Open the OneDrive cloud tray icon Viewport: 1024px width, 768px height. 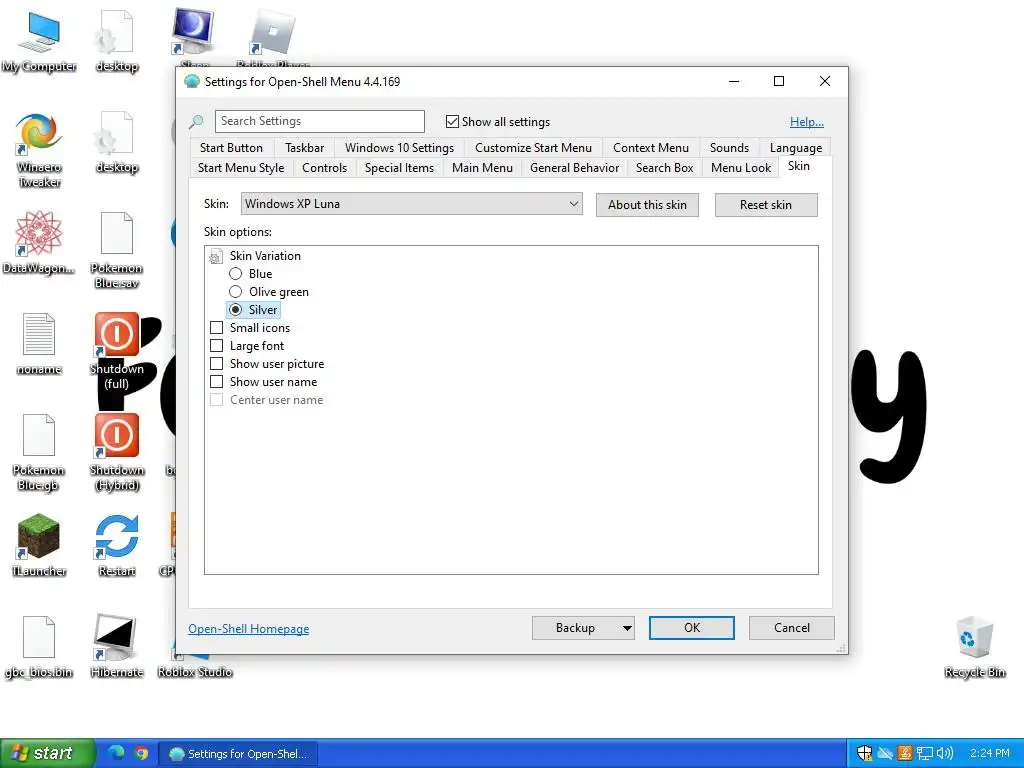pyautogui.click(x=885, y=753)
